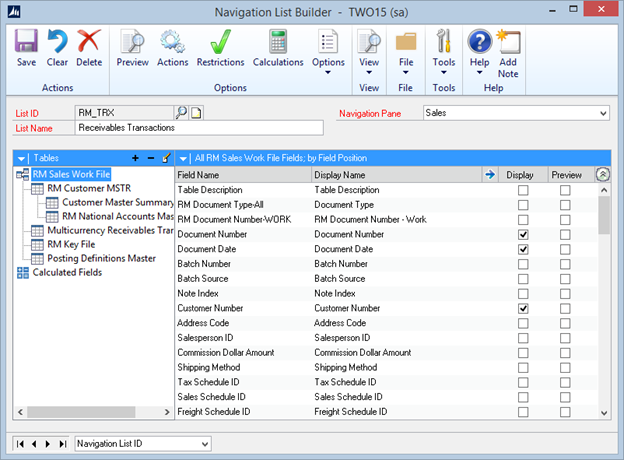
Task: Go to first record navigation button
Action: point(20,444)
